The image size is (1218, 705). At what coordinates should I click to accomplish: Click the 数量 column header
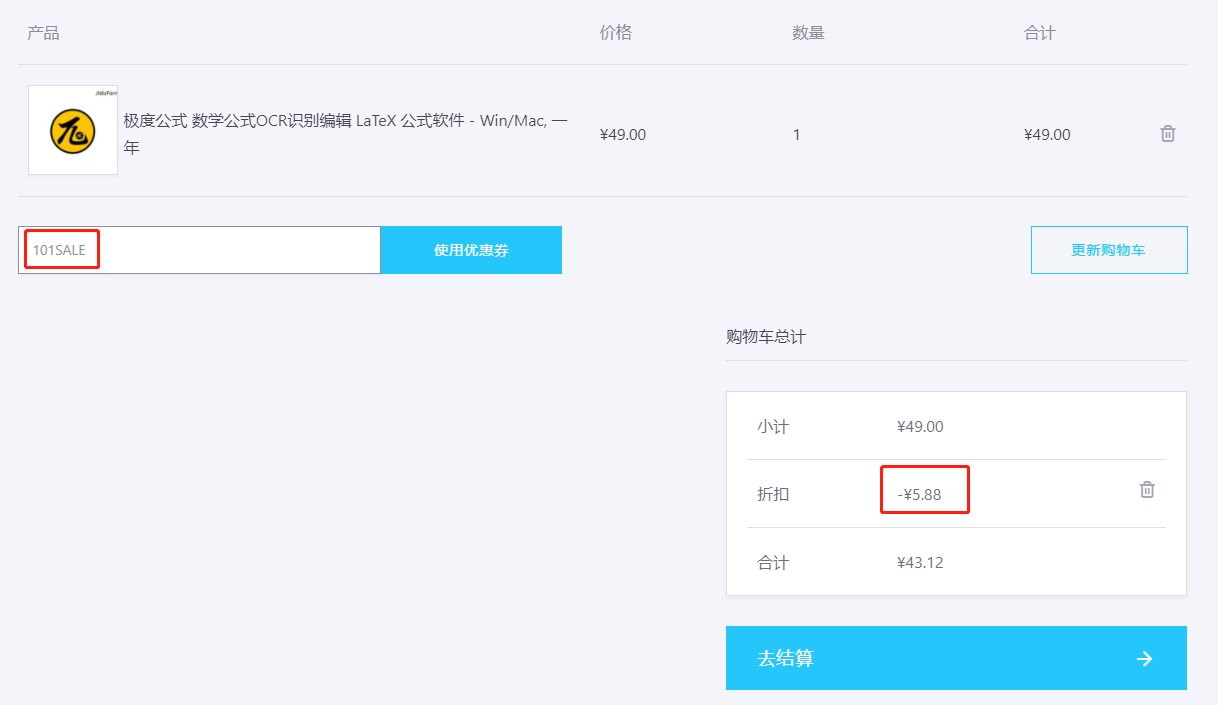click(x=808, y=33)
